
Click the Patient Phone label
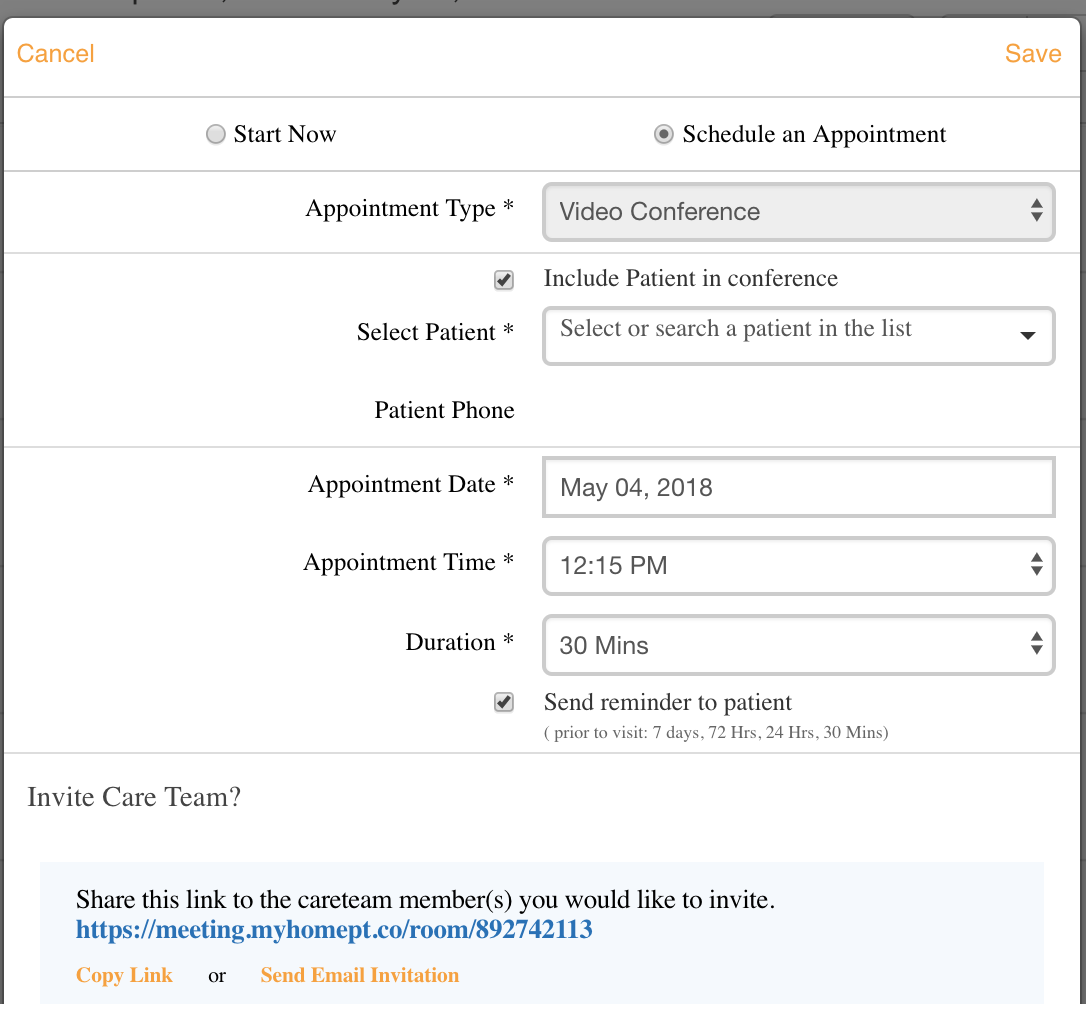[444, 411]
